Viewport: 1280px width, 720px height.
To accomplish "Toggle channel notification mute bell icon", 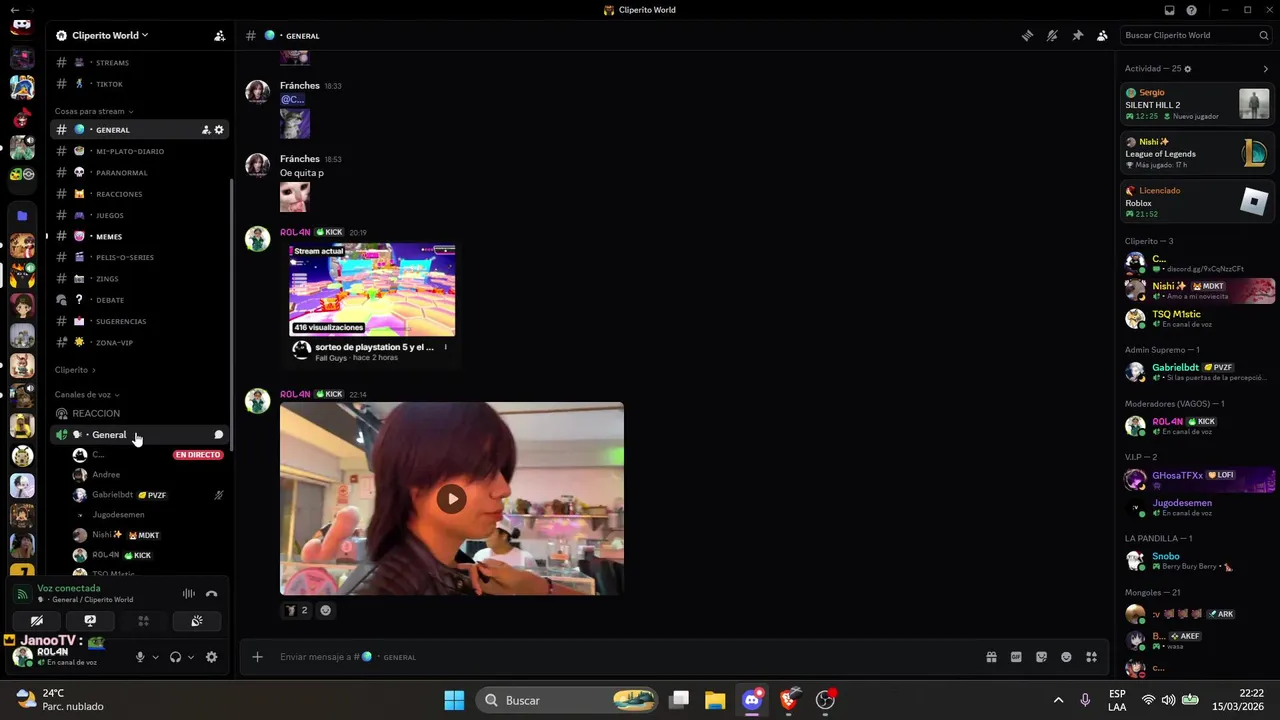I will (x=1052, y=35).
